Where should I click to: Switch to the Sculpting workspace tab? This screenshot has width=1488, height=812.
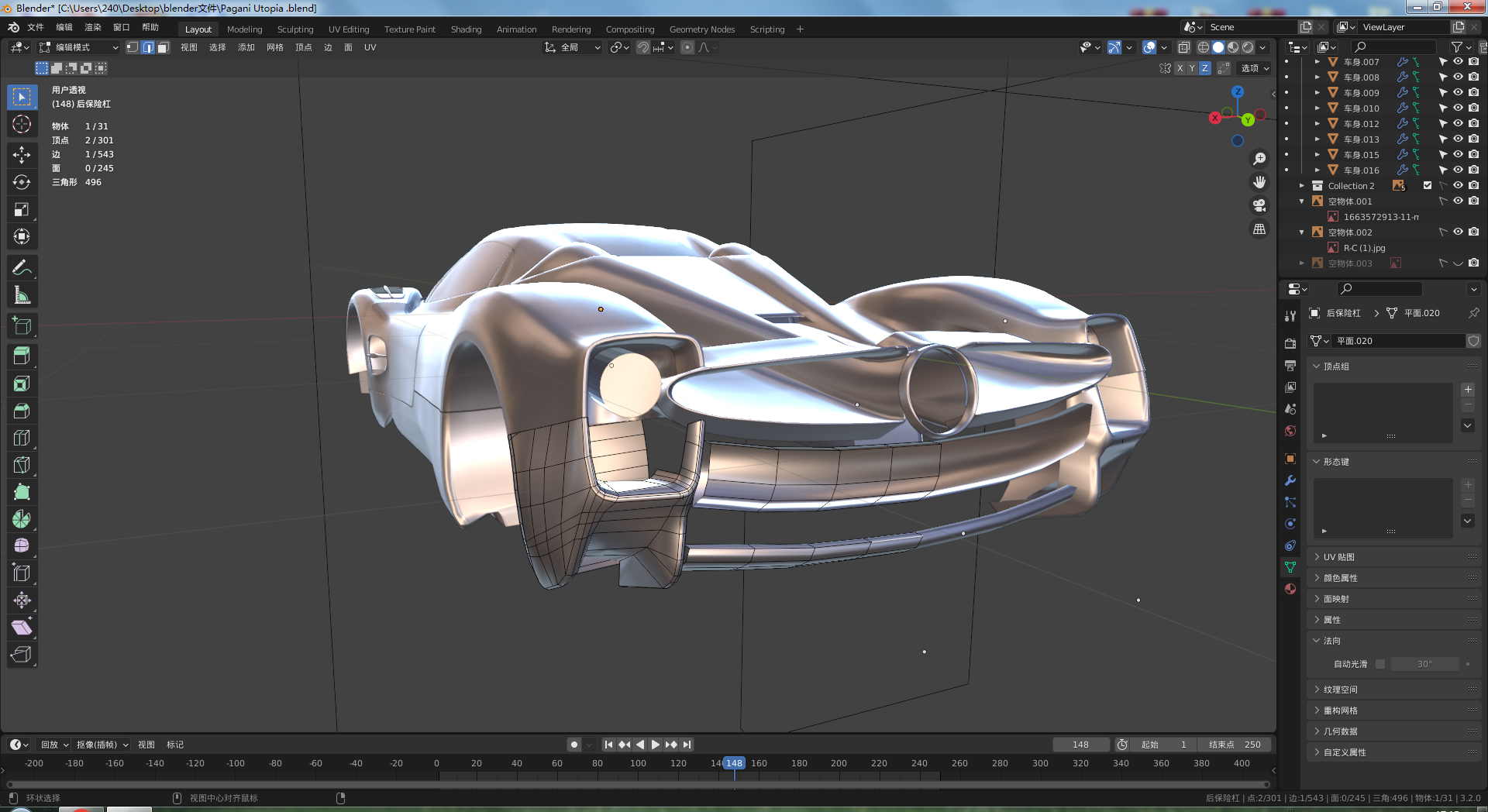pyautogui.click(x=295, y=29)
